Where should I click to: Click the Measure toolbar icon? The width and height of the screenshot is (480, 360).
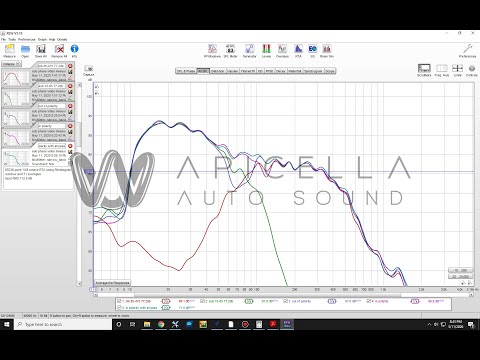pos(9,51)
